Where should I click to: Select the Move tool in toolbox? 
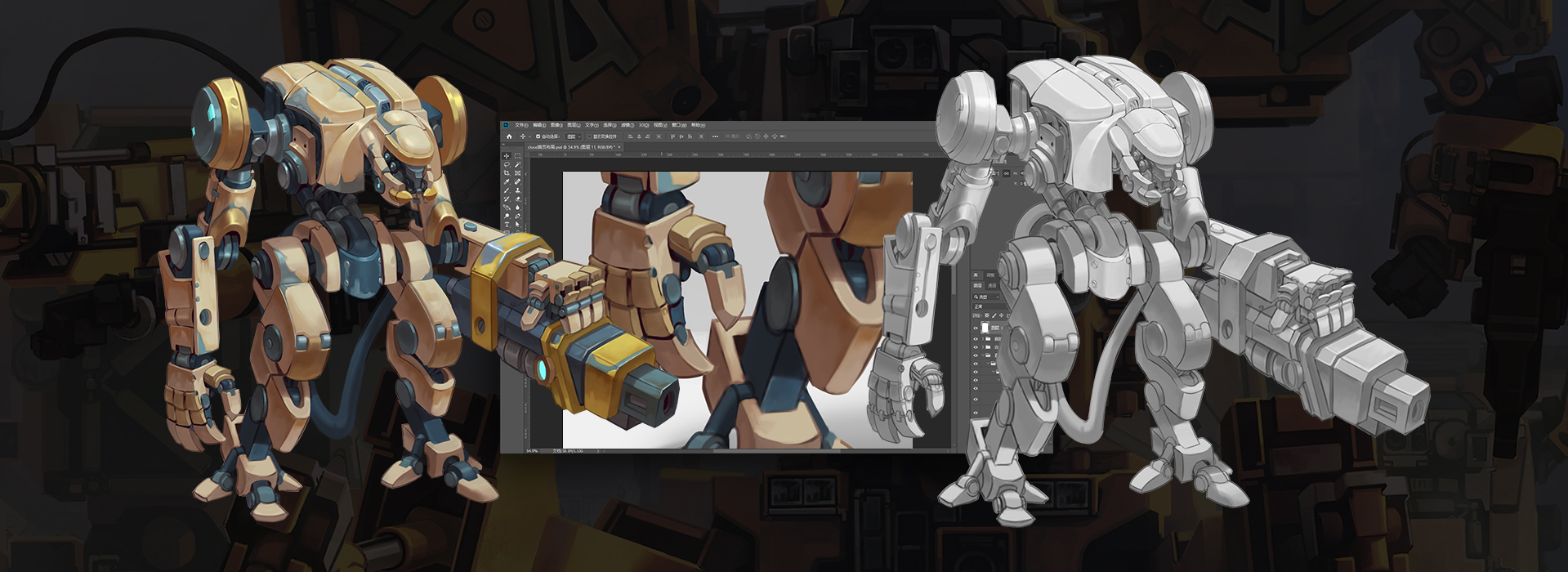click(507, 156)
